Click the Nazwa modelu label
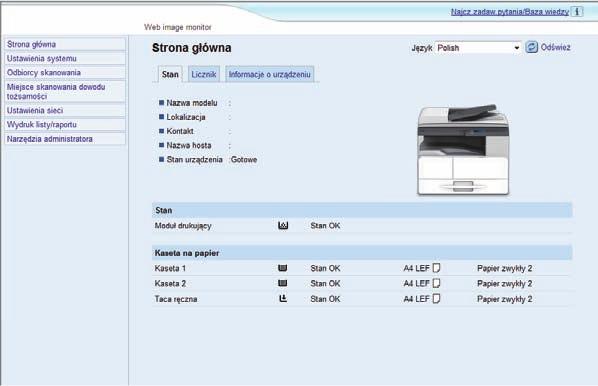This screenshot has height=386, width=598. pyautogui.click(x=192, y=103)
